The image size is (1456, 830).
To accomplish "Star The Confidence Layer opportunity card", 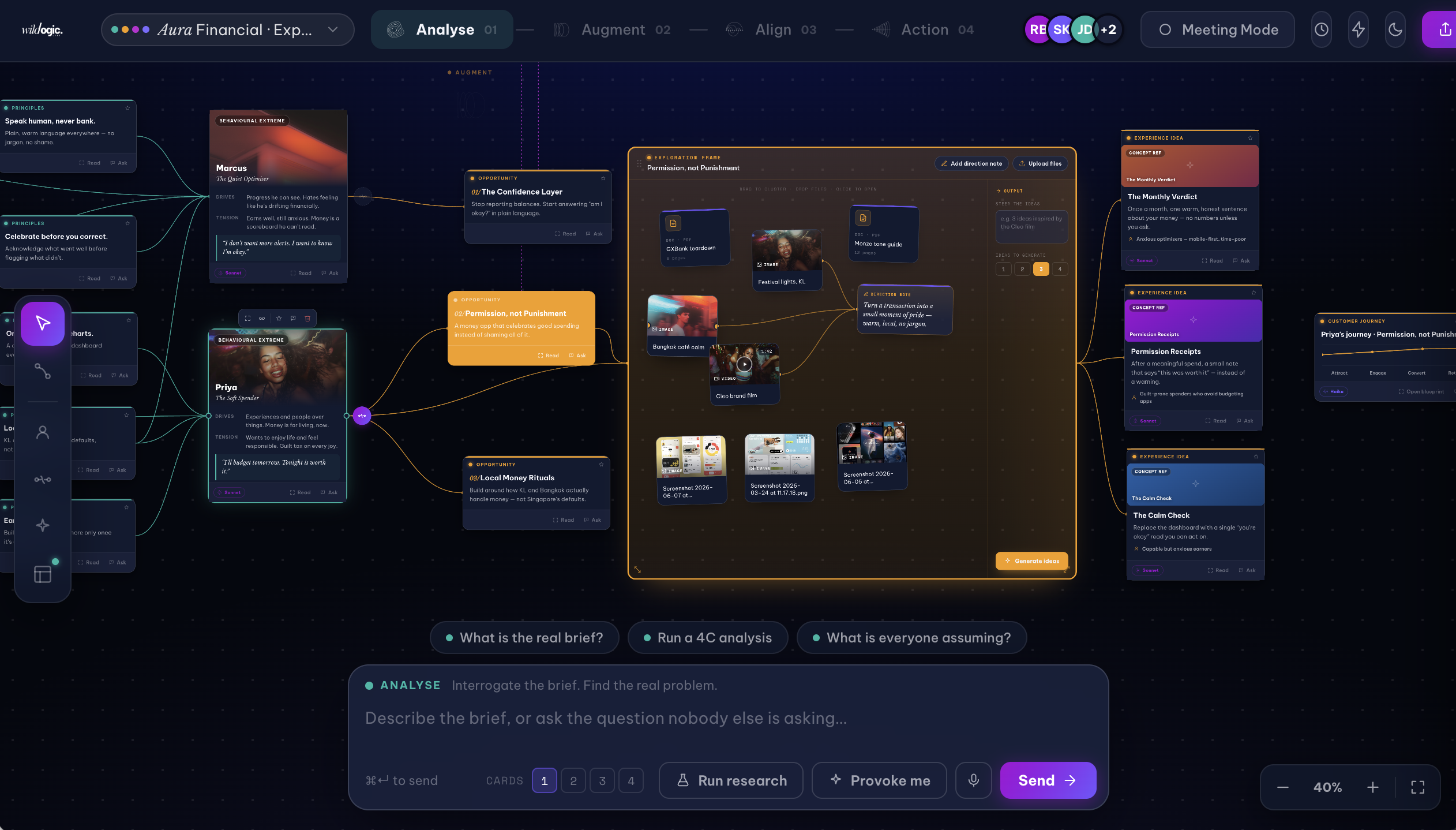I will (603, 178).
